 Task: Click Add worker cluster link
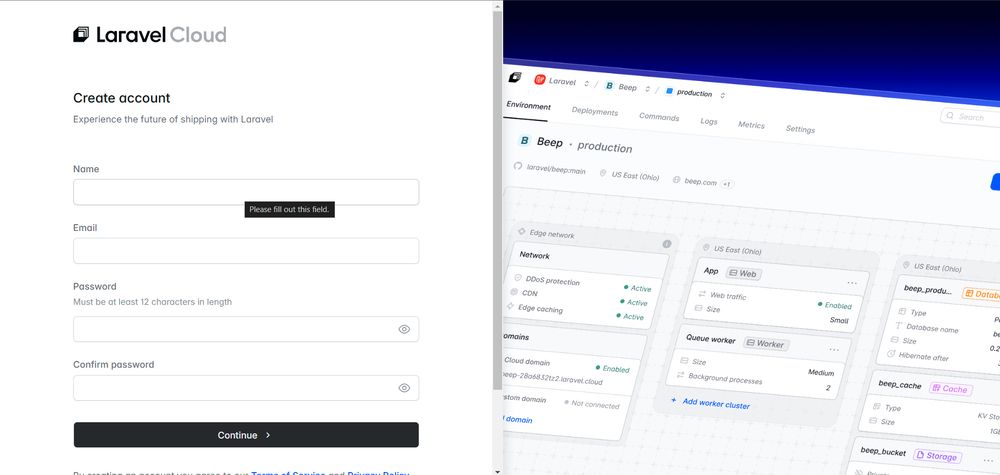coord(710,403)
